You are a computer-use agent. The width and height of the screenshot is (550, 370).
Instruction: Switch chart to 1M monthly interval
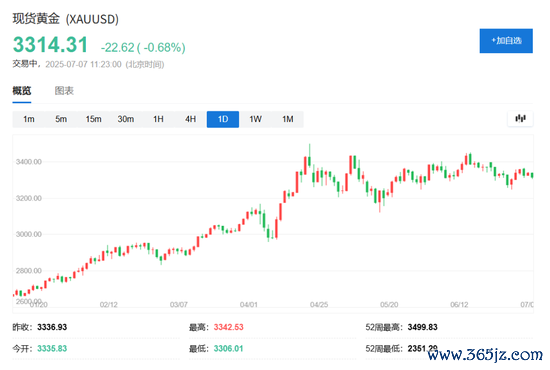[x=288, y=119]
